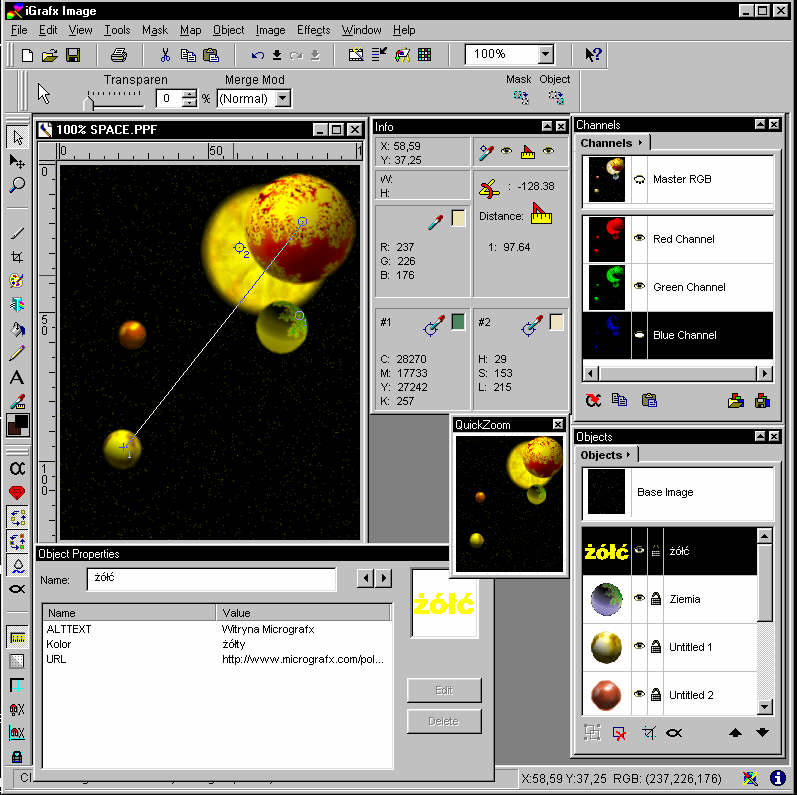This screenshot has width=797, height=795.
Task: Click the Transparency slider
Action: pos(115,100)
